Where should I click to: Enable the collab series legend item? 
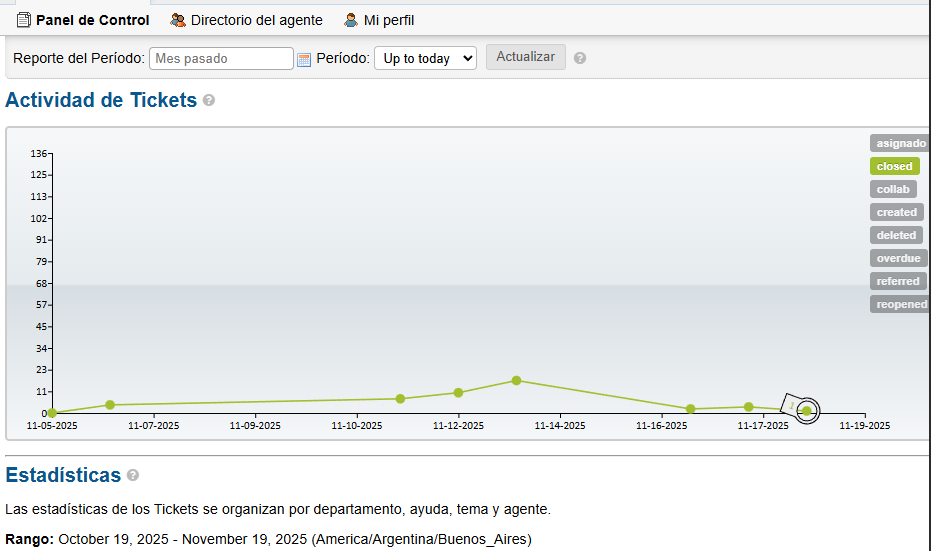[x=893, y=189]
